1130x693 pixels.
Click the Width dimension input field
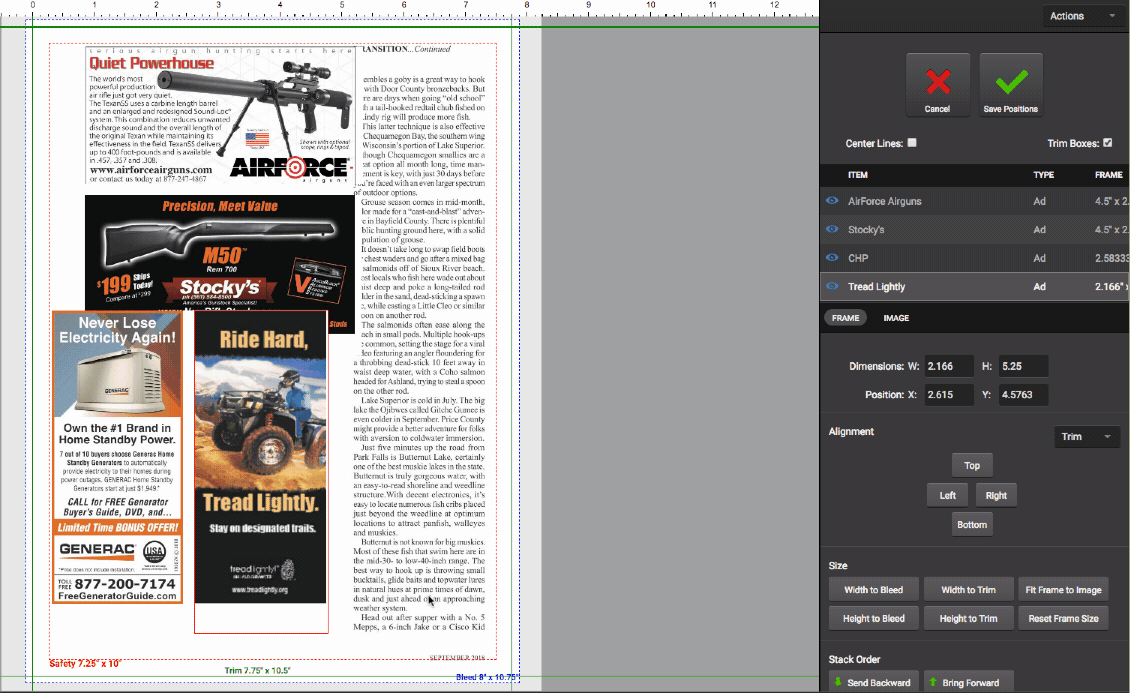click(x=949, y=366)
